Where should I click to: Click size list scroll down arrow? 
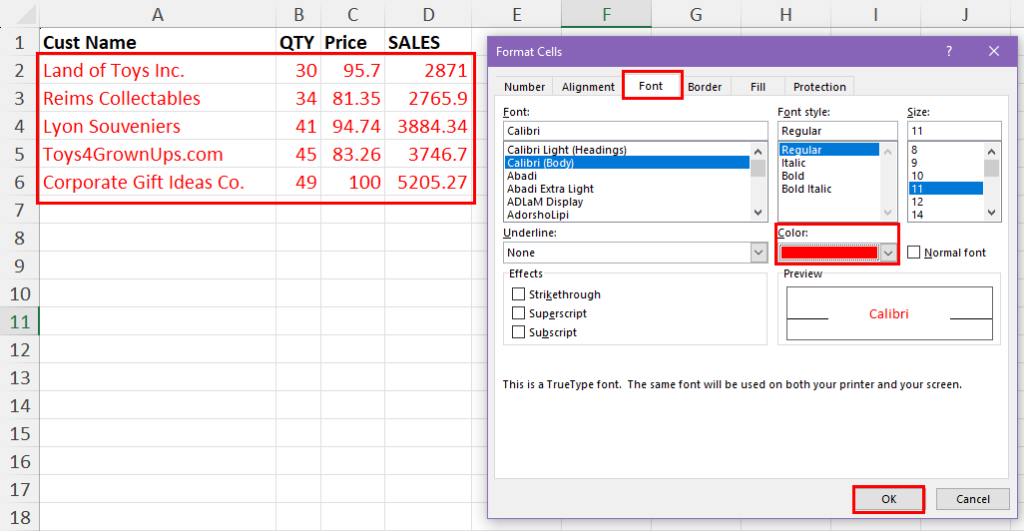pyautogui.click(x=991, y=212)
